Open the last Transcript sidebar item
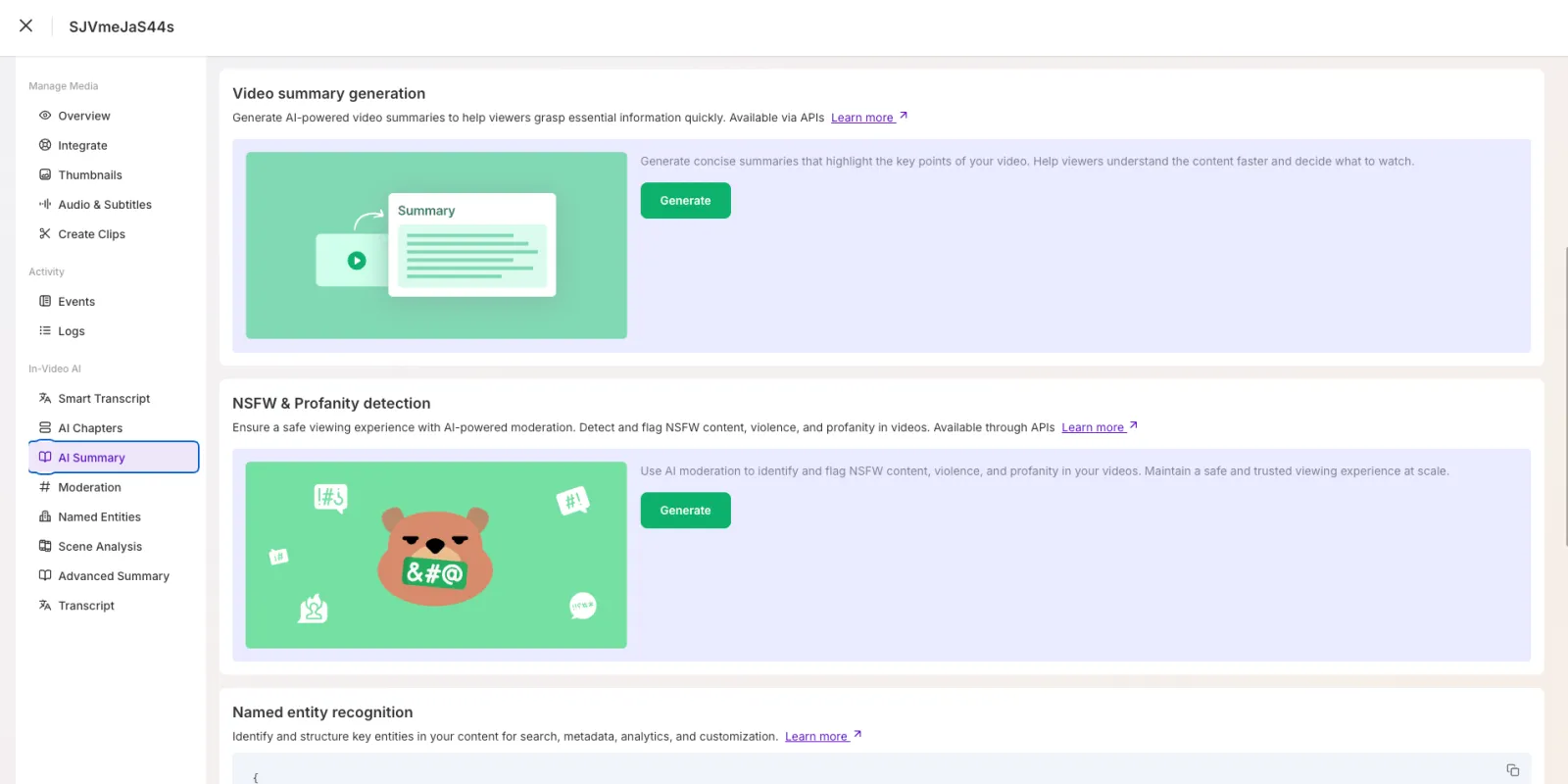 pyautogui.click(x=114, y=605)
